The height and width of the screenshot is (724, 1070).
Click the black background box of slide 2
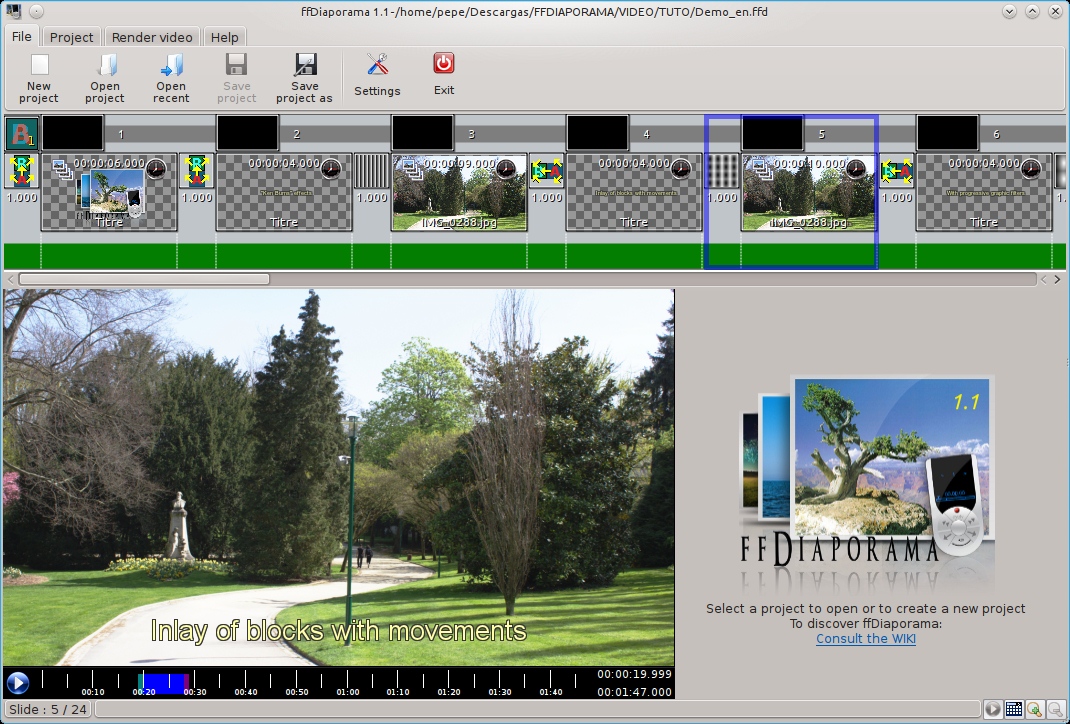[x=248, y=133]
